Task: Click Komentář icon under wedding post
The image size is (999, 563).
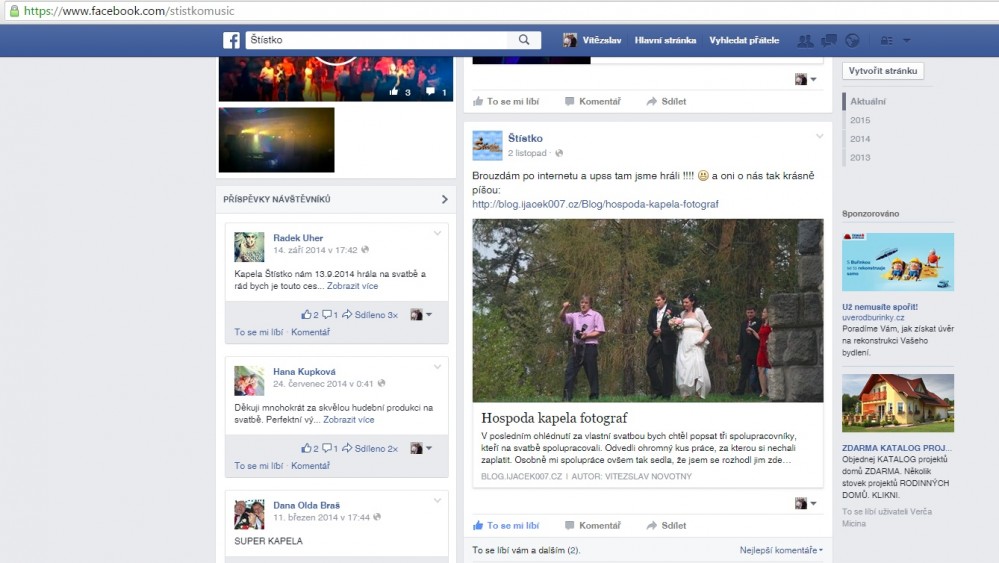Action: click(592, 525)
